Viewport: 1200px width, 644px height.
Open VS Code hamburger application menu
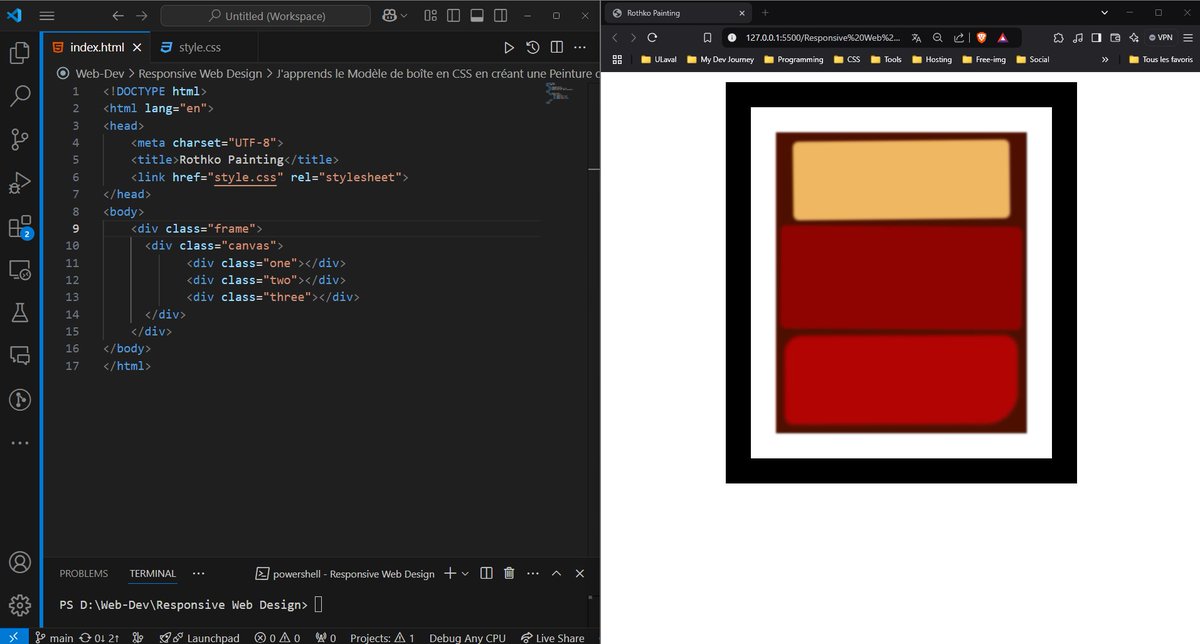tap(47, 16)
